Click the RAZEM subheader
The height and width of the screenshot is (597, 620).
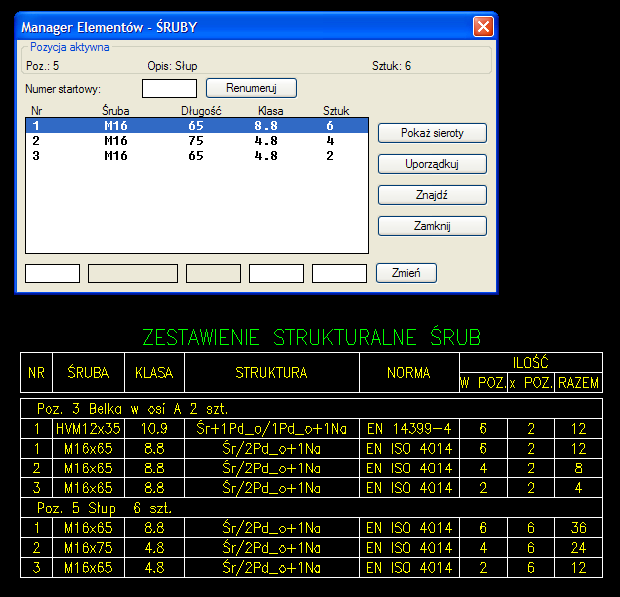tap(578, 383)
